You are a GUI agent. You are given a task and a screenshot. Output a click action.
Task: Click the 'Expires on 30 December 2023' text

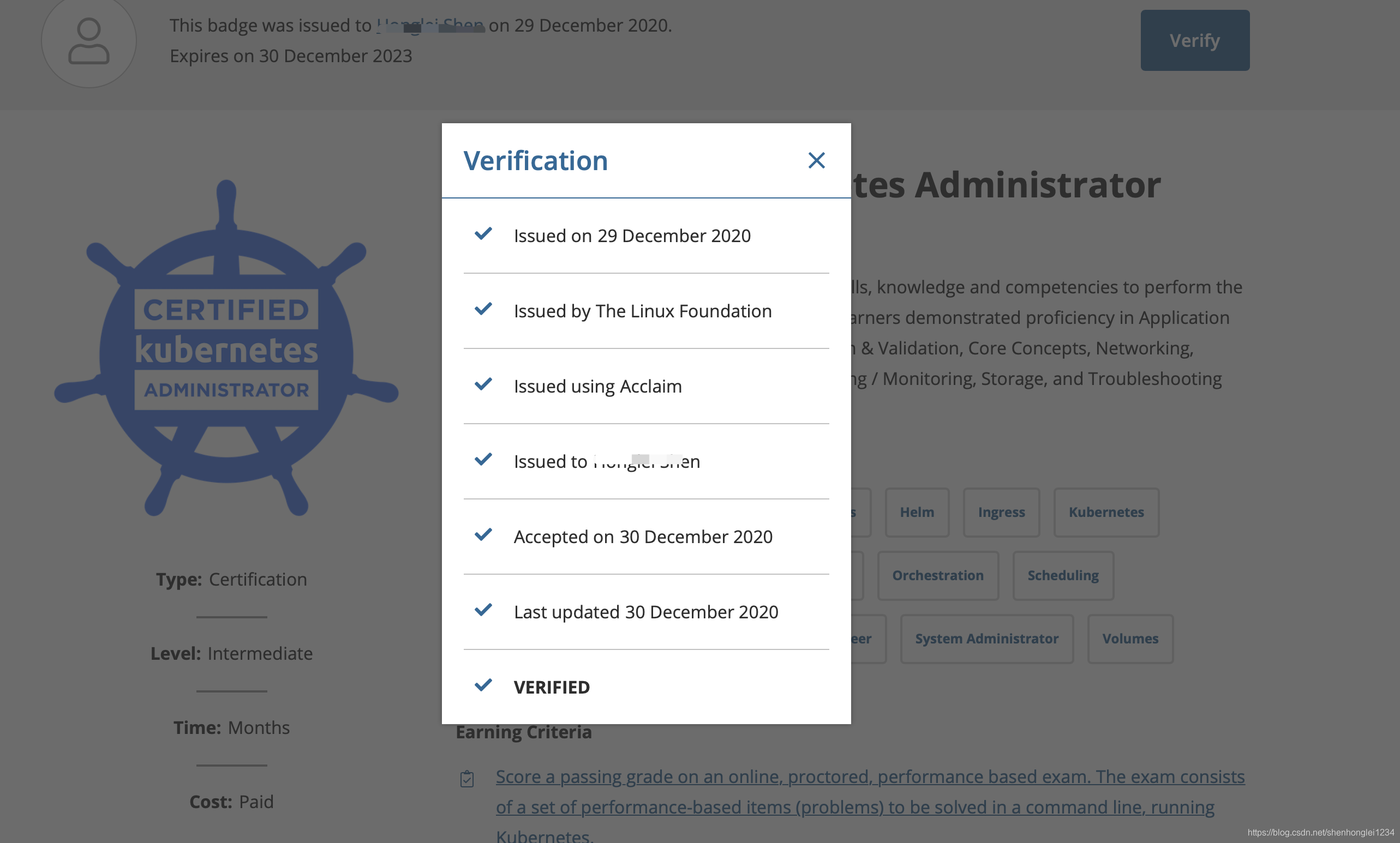(291, 56)
